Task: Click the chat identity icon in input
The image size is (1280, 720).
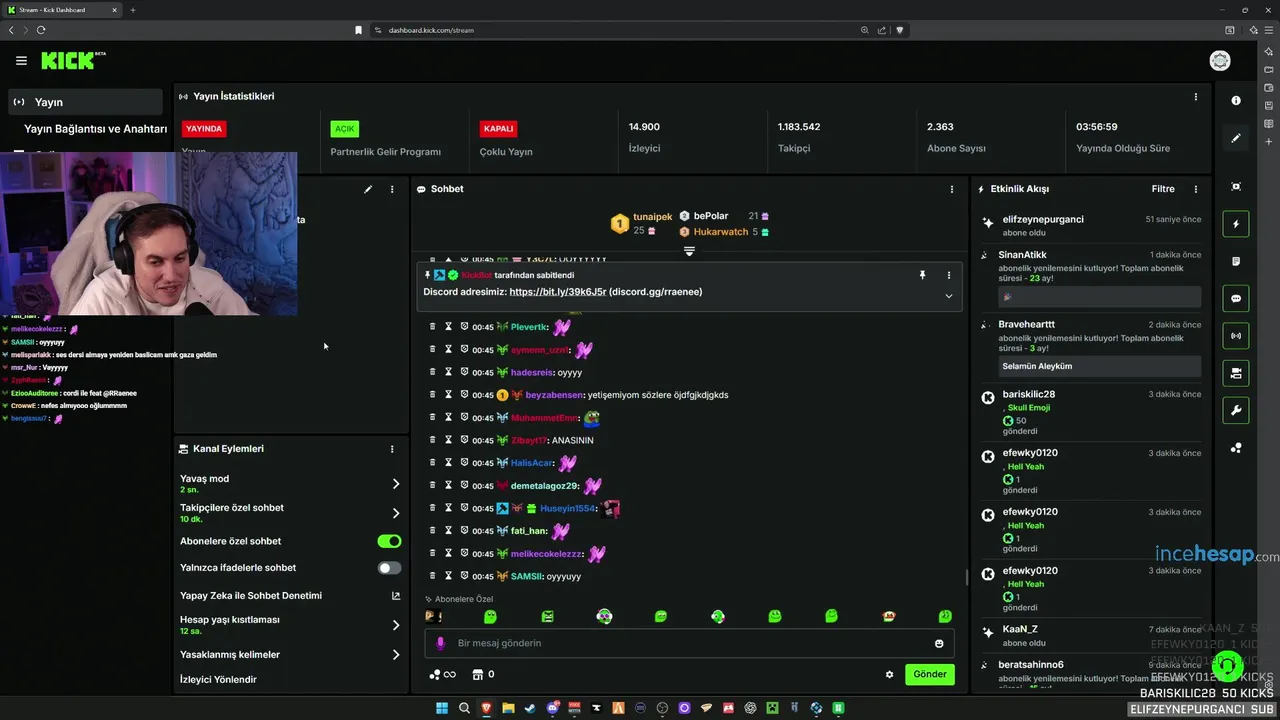Action: pyautogui.click(x=441, y=643)
